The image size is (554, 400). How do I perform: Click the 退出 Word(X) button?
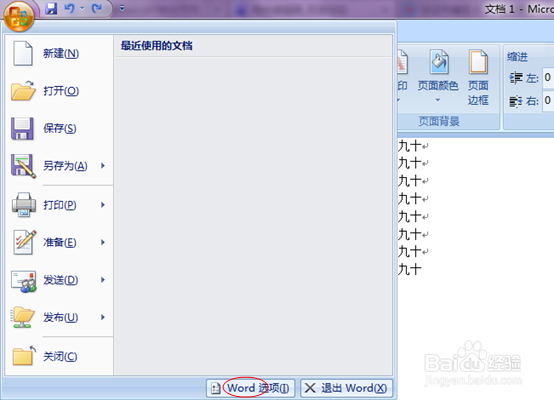point(346,388)
